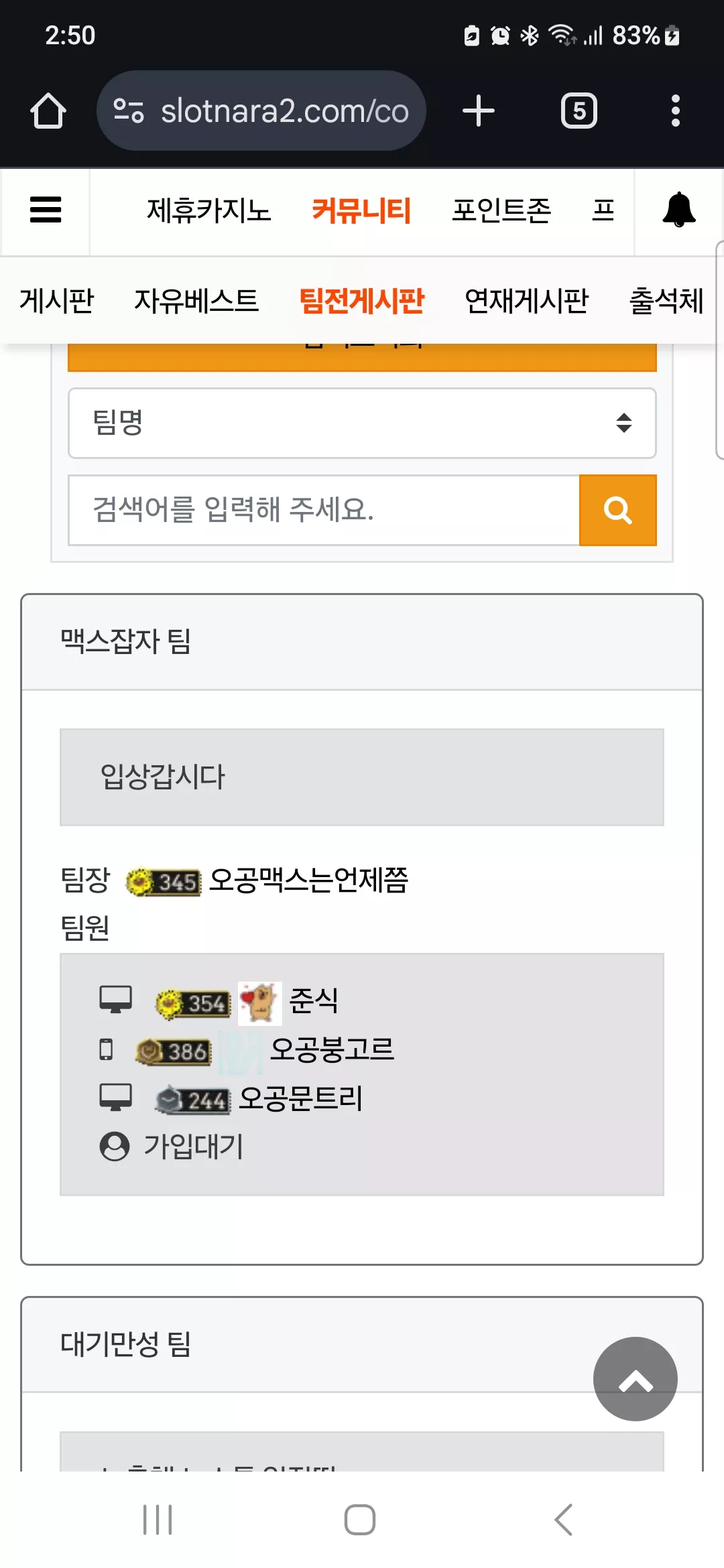This screenshot has width=724, height=1568.
Task: Open member 오공붕고르 profile
Action: [332, 1049]
